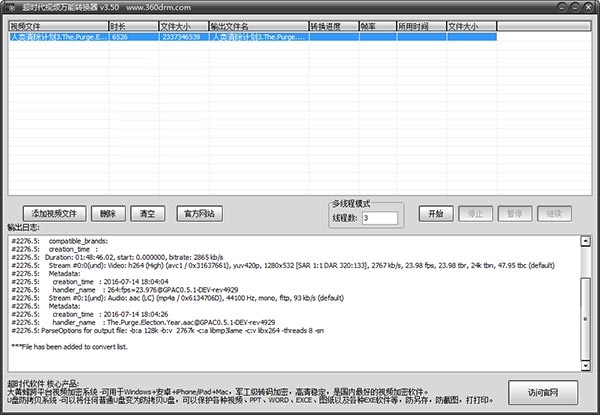Start conversion with the 开始 button
Viewport: 600px width, 415px height.
point(435,213)
